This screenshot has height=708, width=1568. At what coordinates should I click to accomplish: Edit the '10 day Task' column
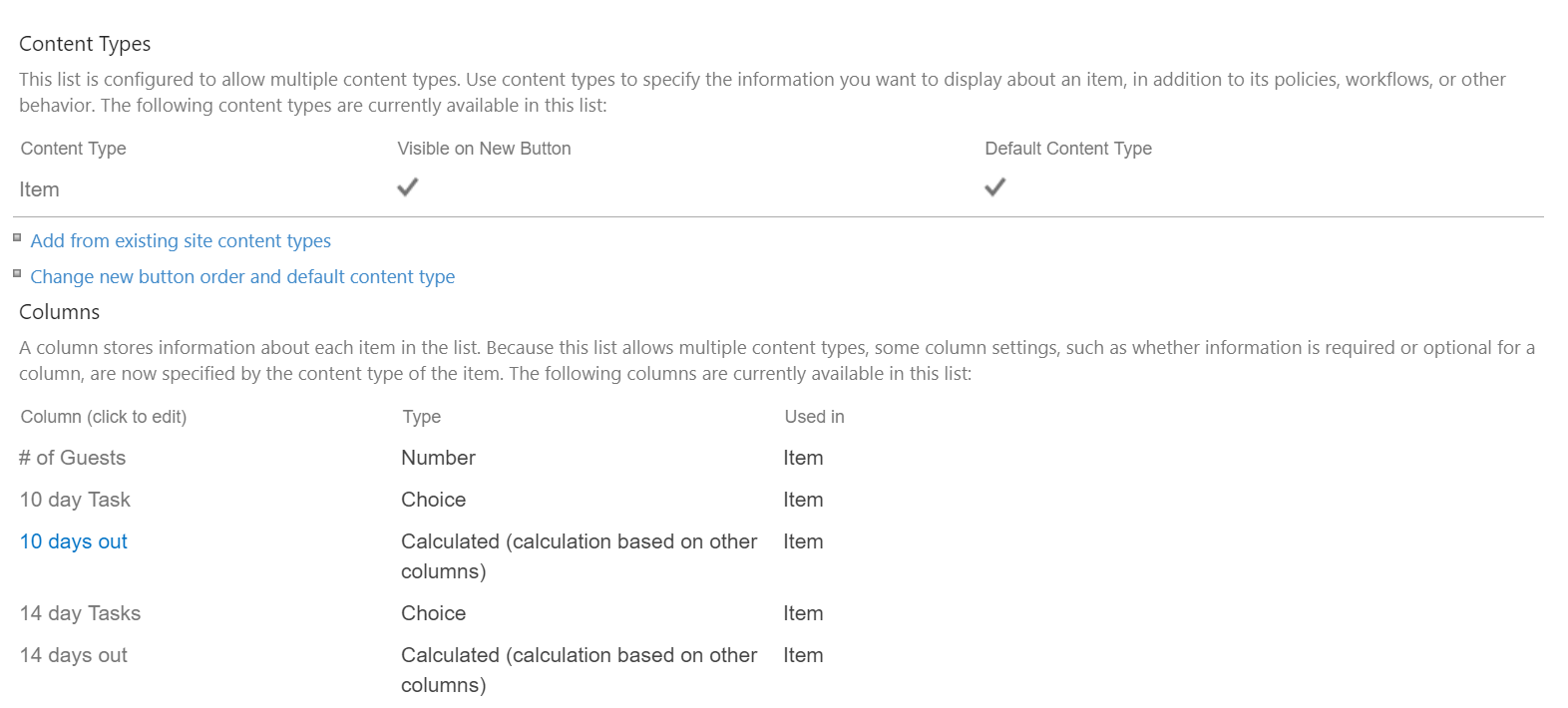coord(75,500)
